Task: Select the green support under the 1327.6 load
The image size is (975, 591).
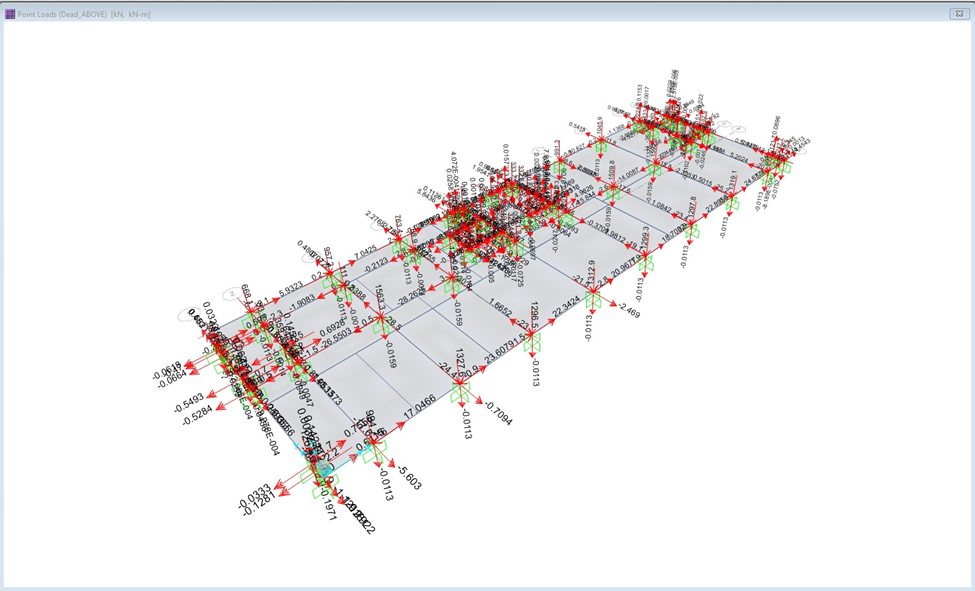Action: (x=461, y=390)
